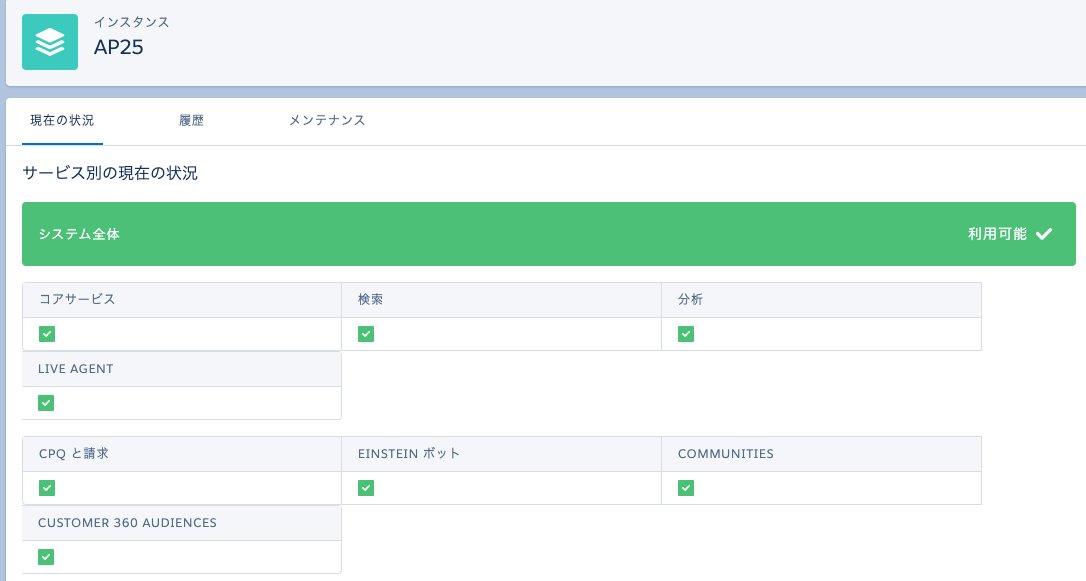Click the Communities green status icon

[x=686, y=488]
